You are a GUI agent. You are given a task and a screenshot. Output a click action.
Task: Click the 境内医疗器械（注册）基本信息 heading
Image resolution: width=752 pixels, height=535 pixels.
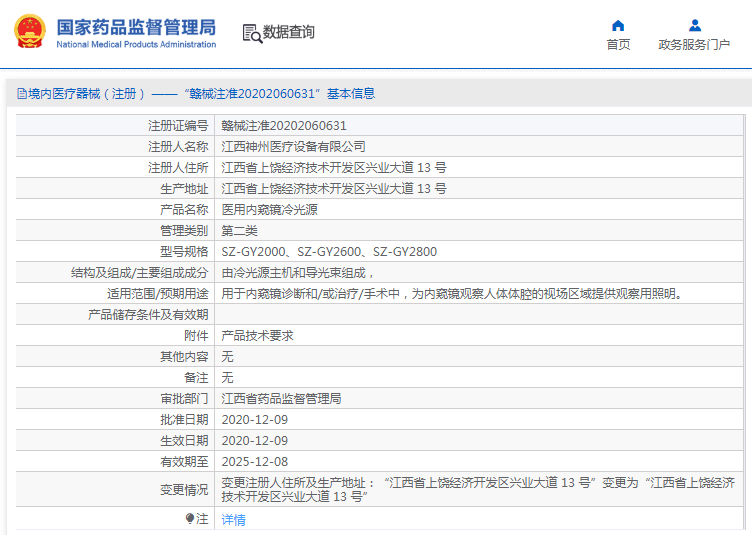click(201, 93)
